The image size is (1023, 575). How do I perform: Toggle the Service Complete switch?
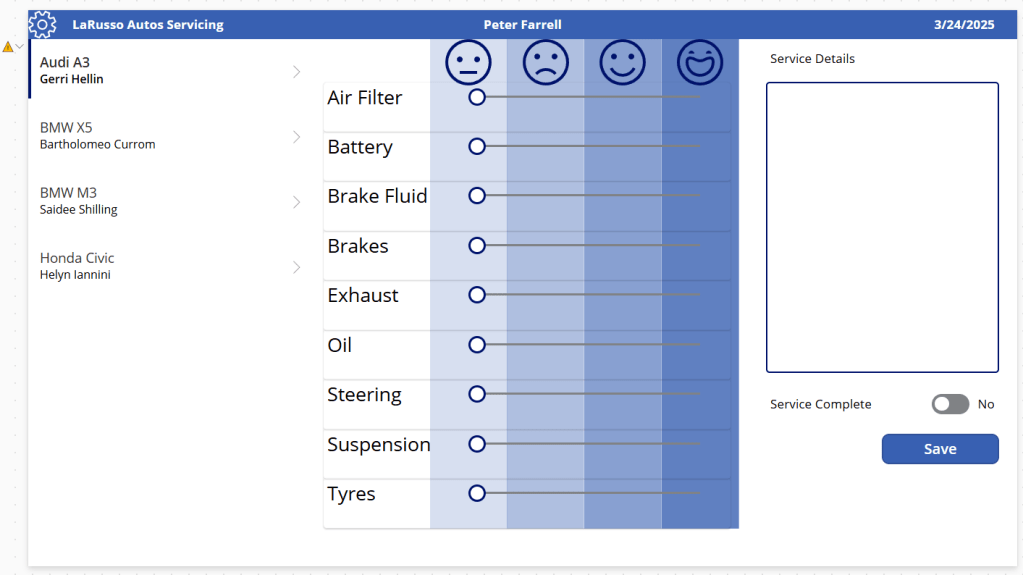click(x=950, y=404)
